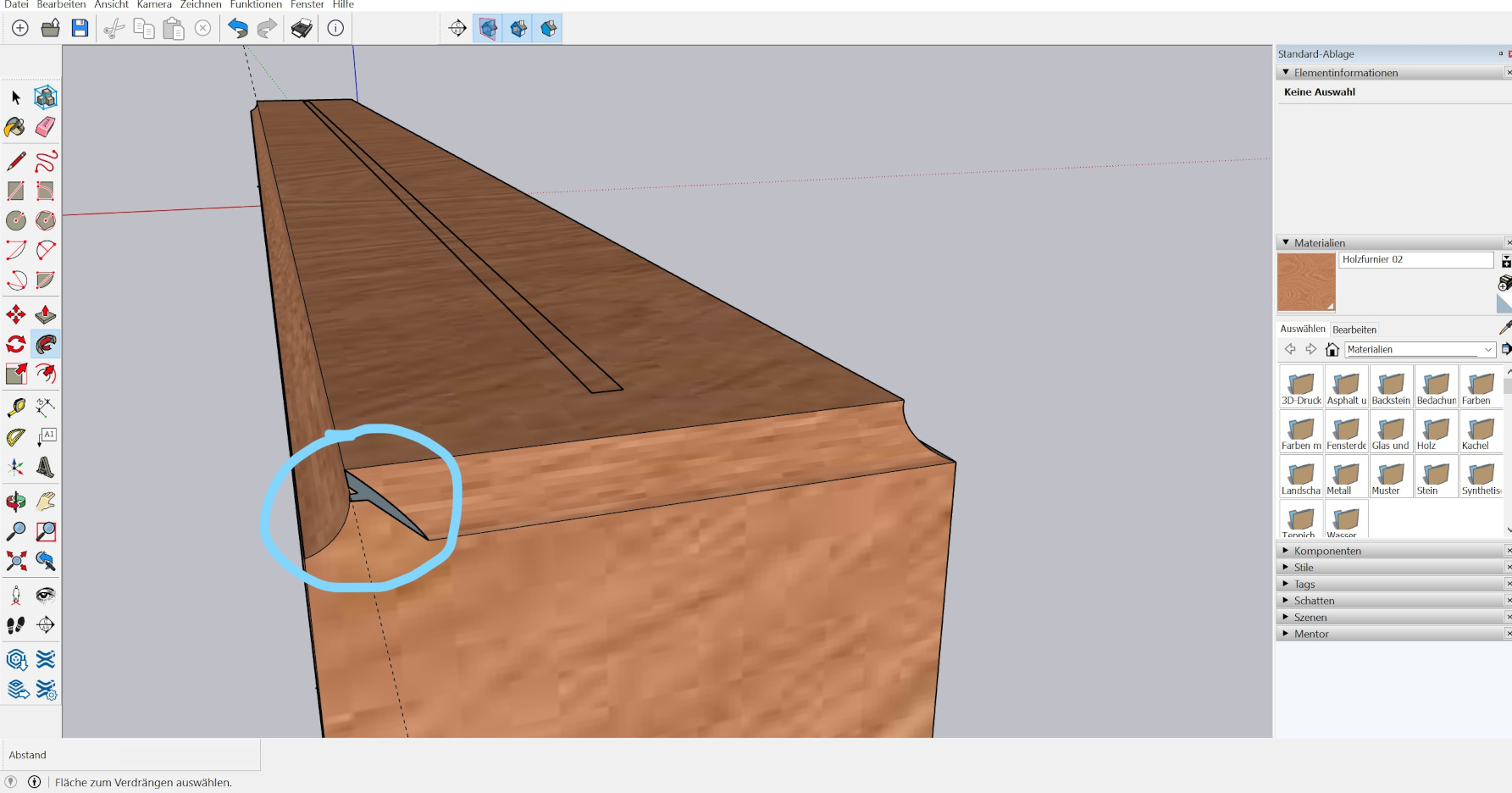This screenshot has height=793, width=1512.
Task: Activate the 3D Text tool
Action: point(46,467)
